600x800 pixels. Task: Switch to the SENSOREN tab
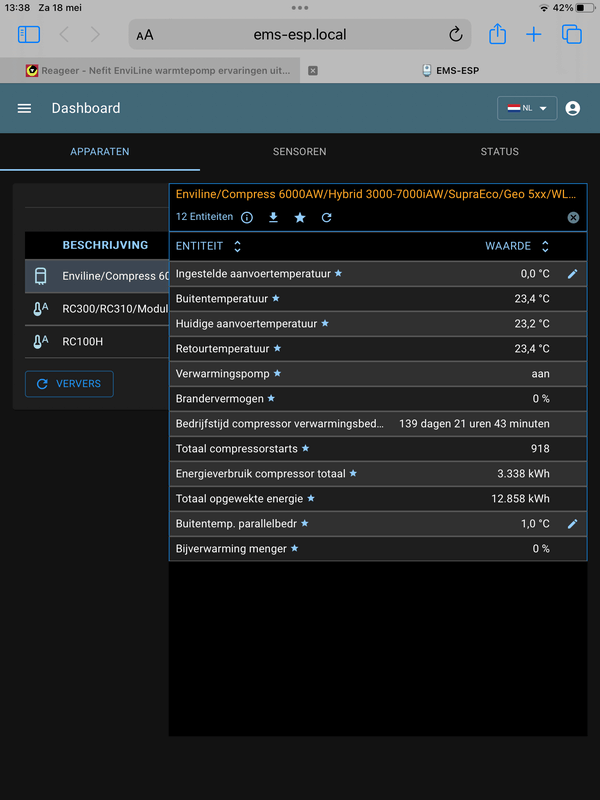[299, 152]
